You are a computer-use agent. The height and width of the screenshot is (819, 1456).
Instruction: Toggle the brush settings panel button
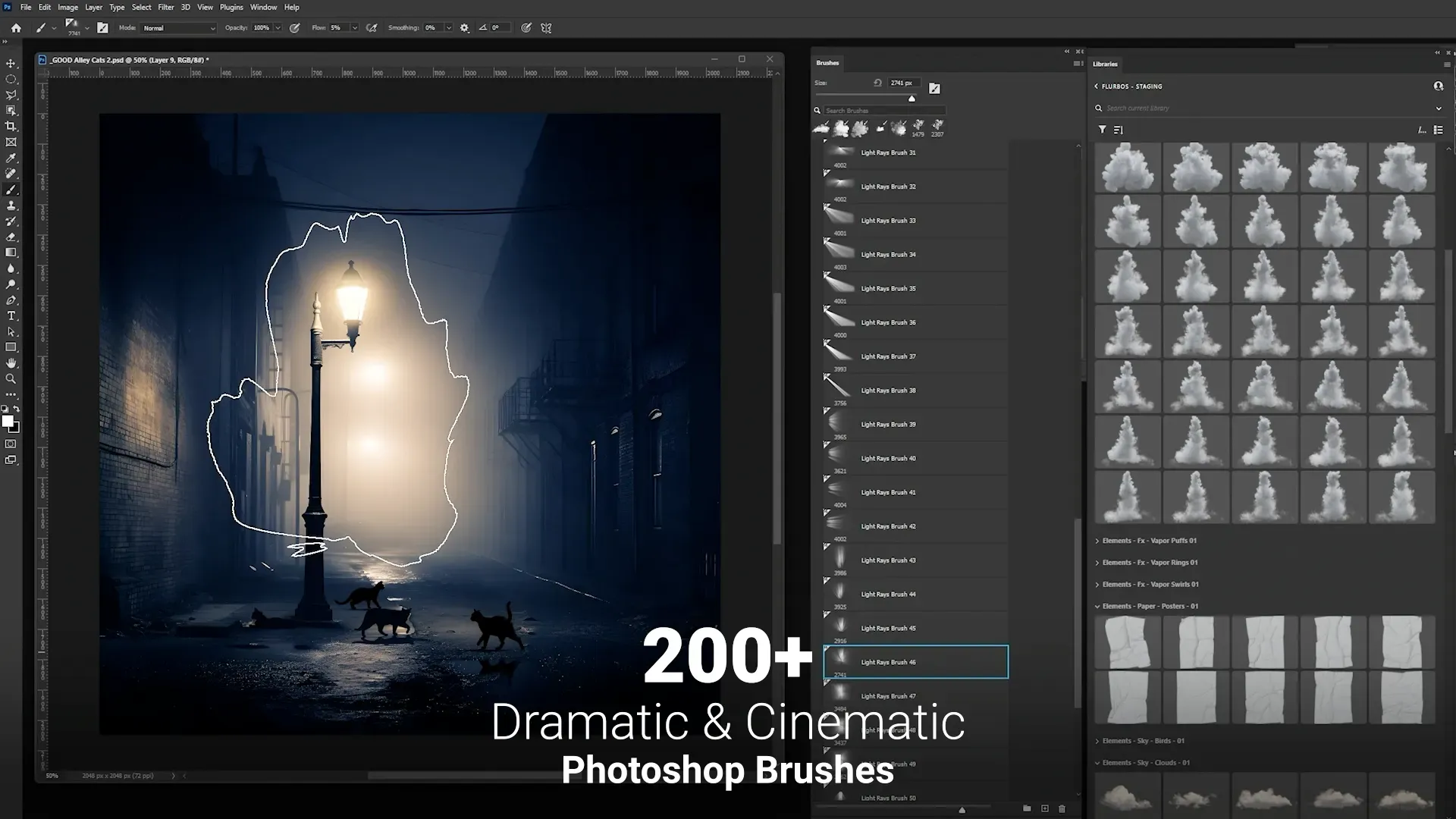click(x=103, y=28)
